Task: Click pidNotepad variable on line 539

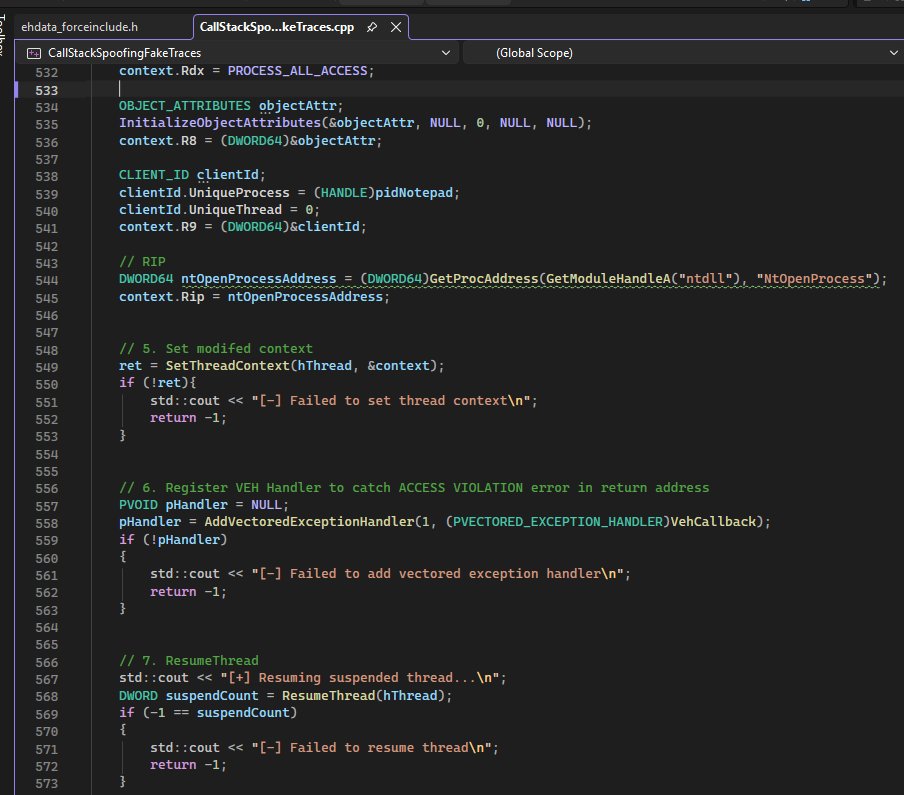Action: tap(414, 192)
